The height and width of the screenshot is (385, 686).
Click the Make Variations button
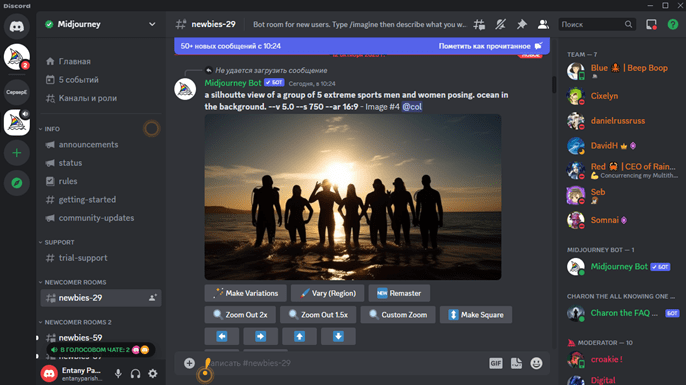[245, 293]
